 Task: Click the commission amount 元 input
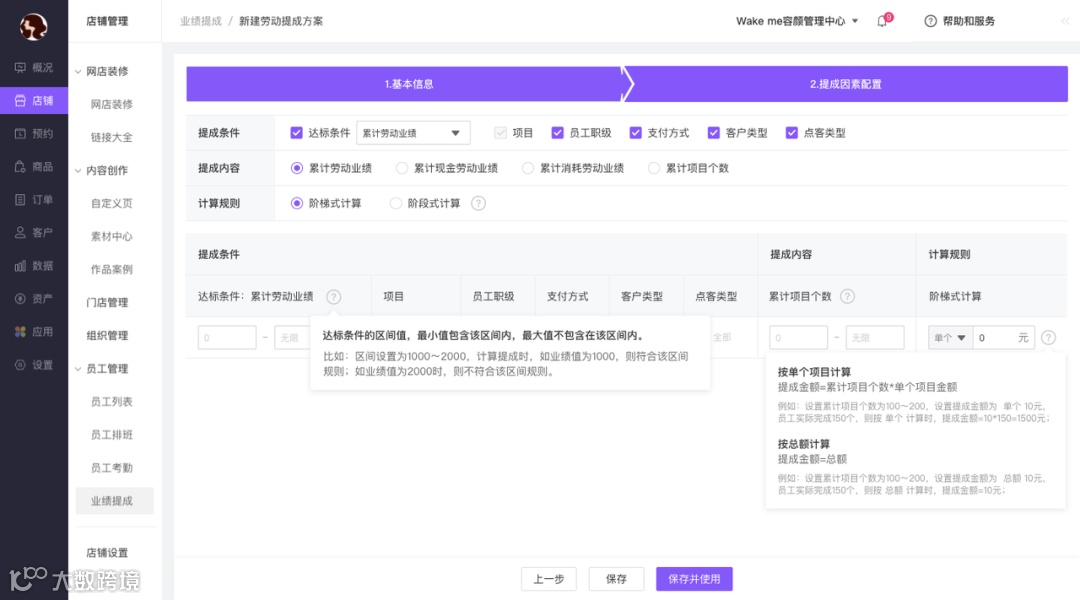tap(1003, 338)
